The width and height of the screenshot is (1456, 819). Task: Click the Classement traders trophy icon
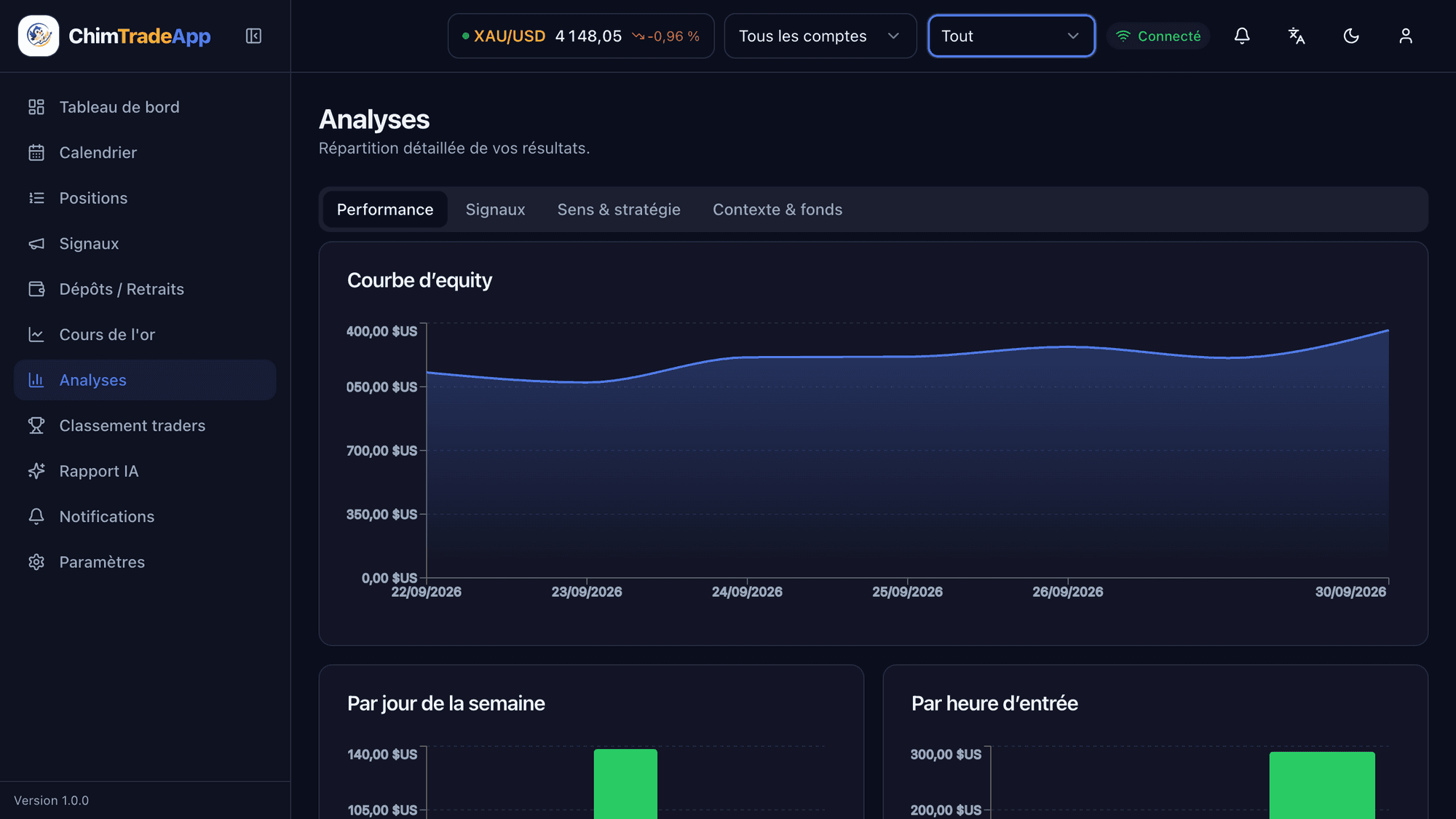coord(36,426)
